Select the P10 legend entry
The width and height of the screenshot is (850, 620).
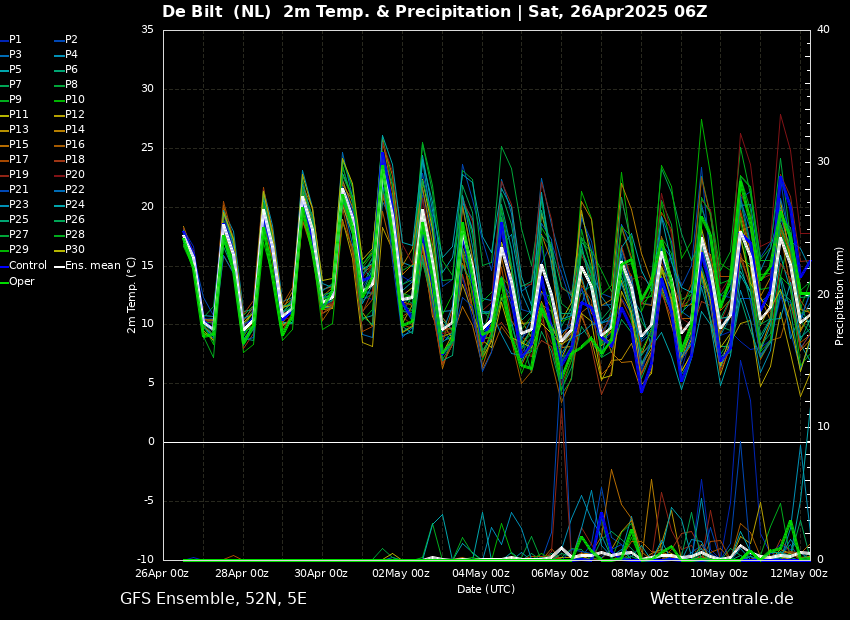(74, 100)
